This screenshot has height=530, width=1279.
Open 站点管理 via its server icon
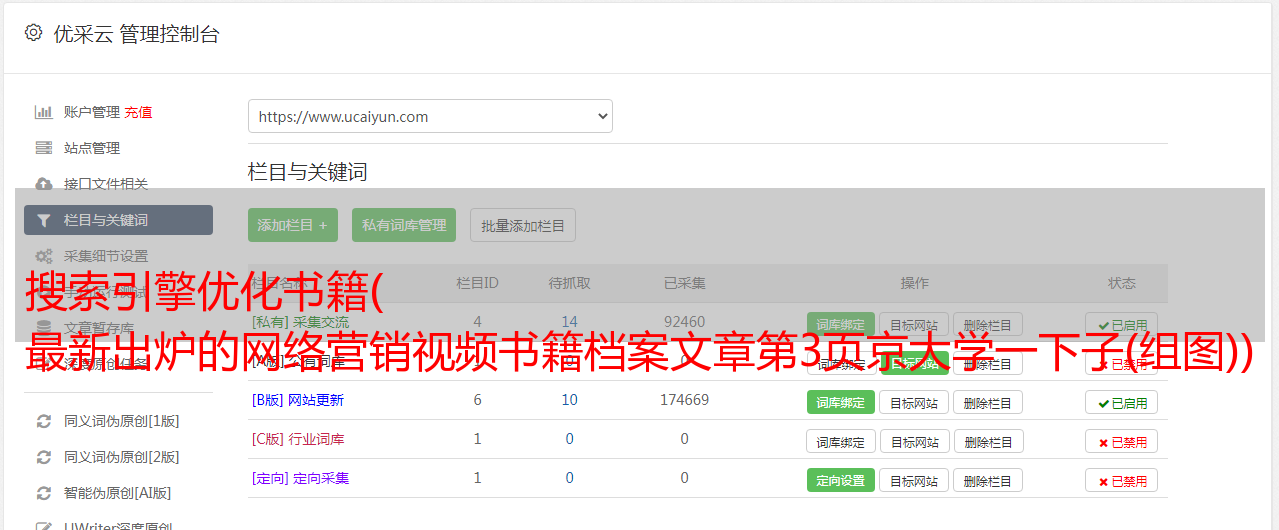click(44, 148)
